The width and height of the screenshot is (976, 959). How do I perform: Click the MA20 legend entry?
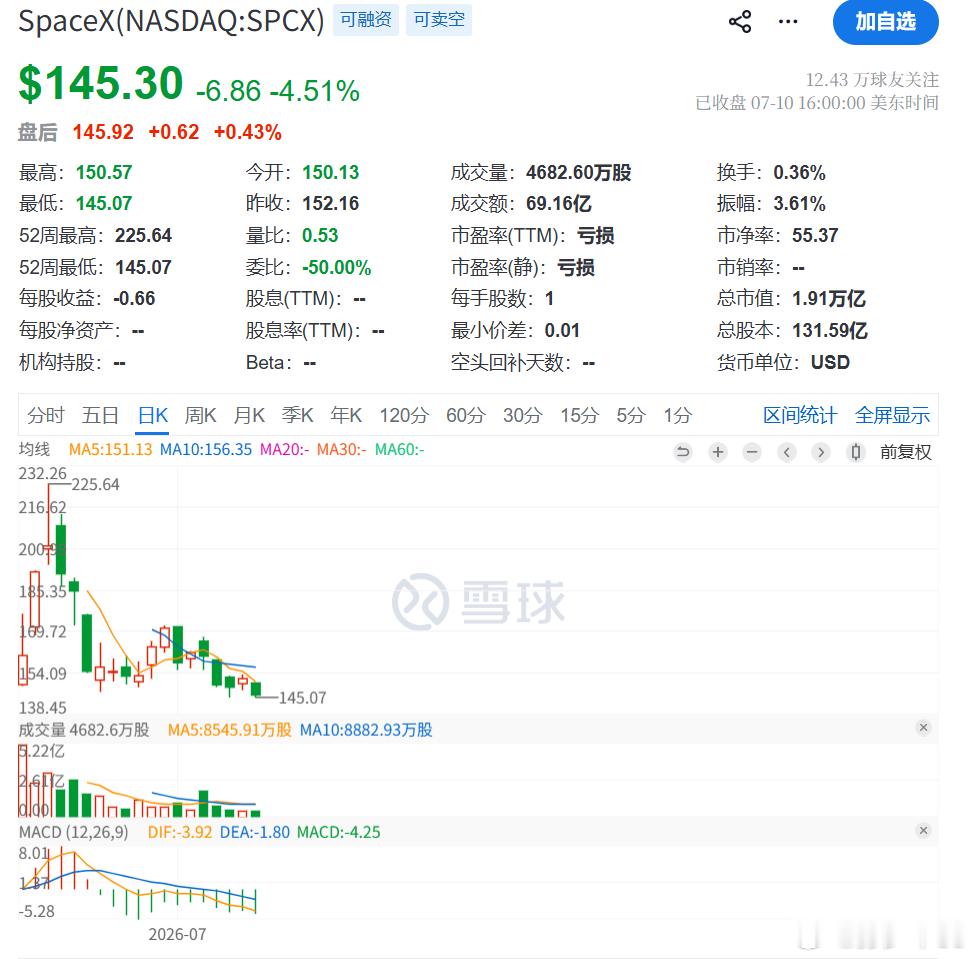284,449
